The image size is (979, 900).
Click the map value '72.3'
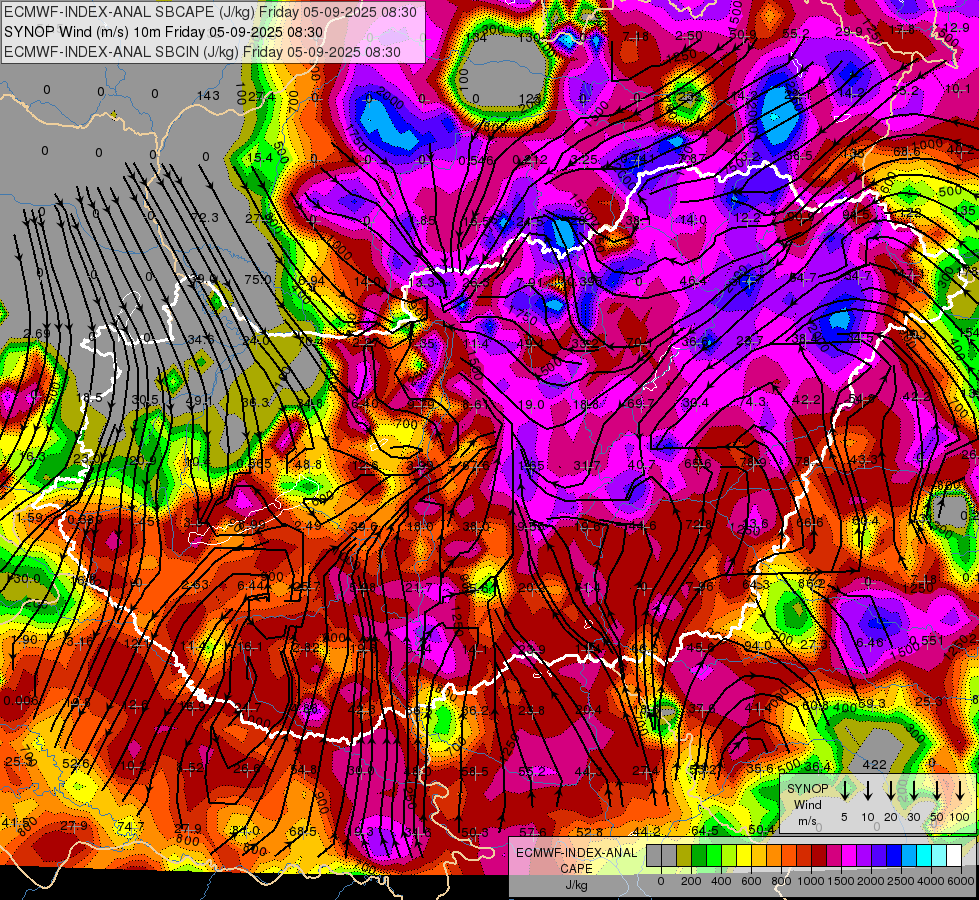click(x=205, y=217)
